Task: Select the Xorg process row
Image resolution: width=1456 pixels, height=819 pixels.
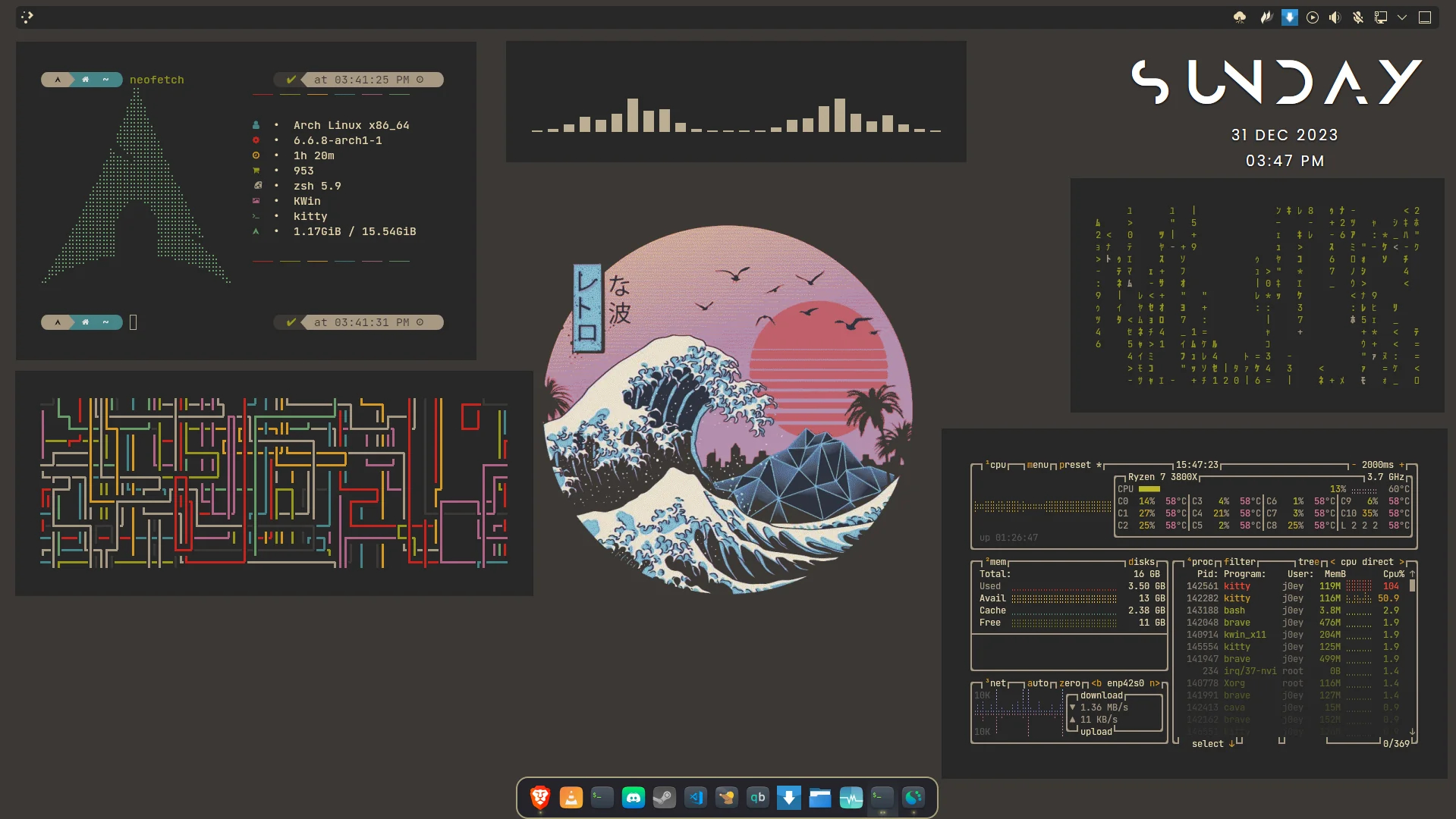Action: (1293, 683)
